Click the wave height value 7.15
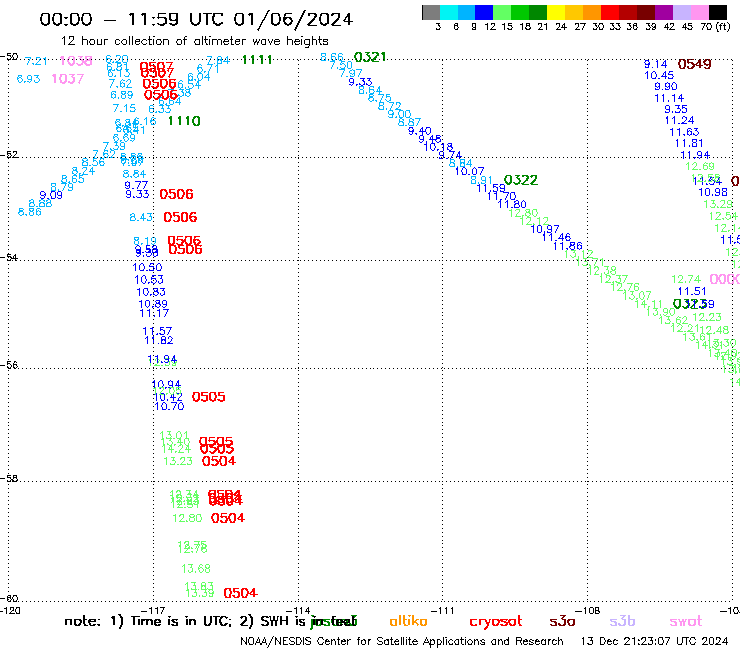This screenshot has width=740, height=650. point(124,108)
